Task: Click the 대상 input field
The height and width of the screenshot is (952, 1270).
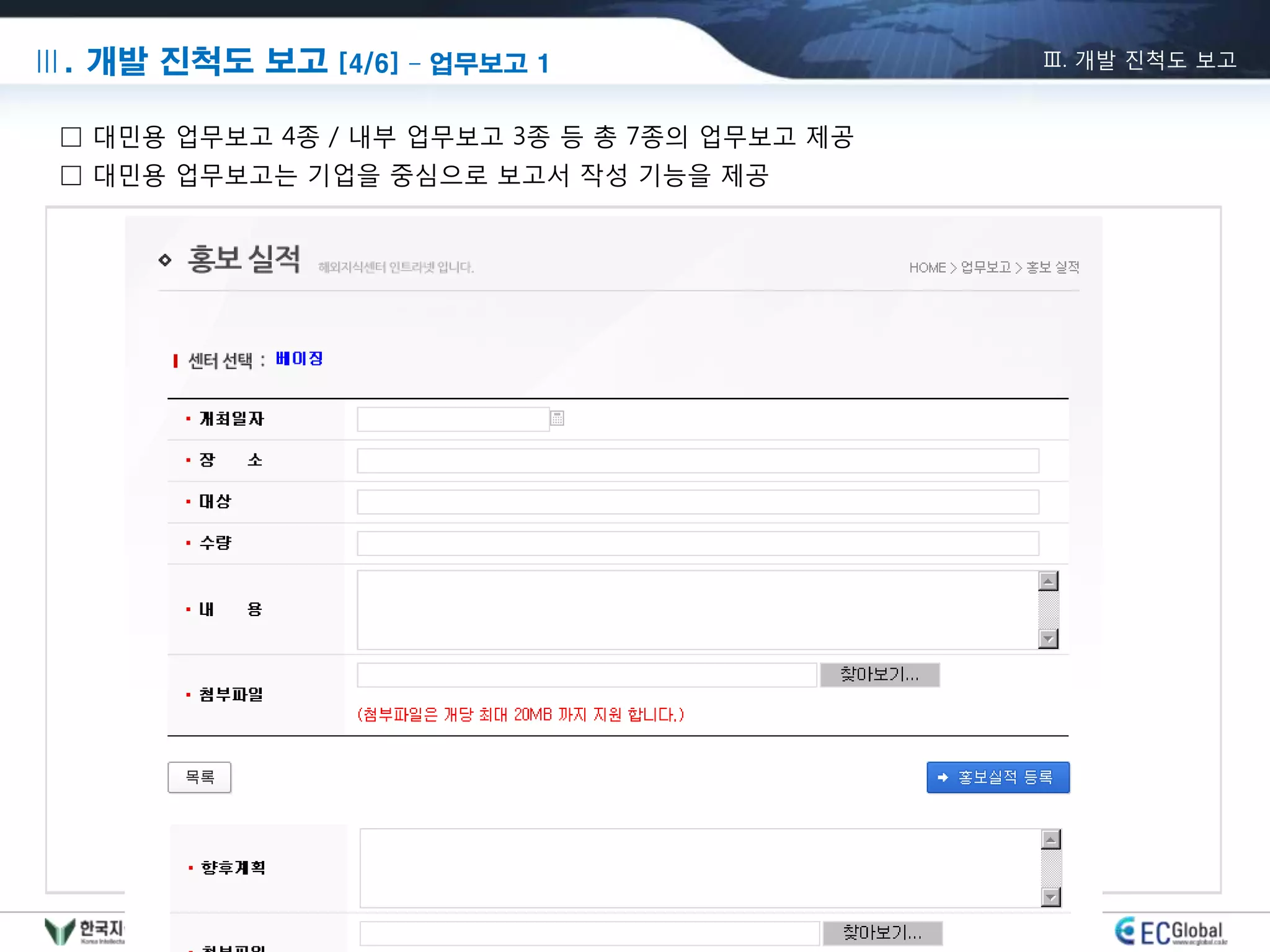Action: pos(698,502)
